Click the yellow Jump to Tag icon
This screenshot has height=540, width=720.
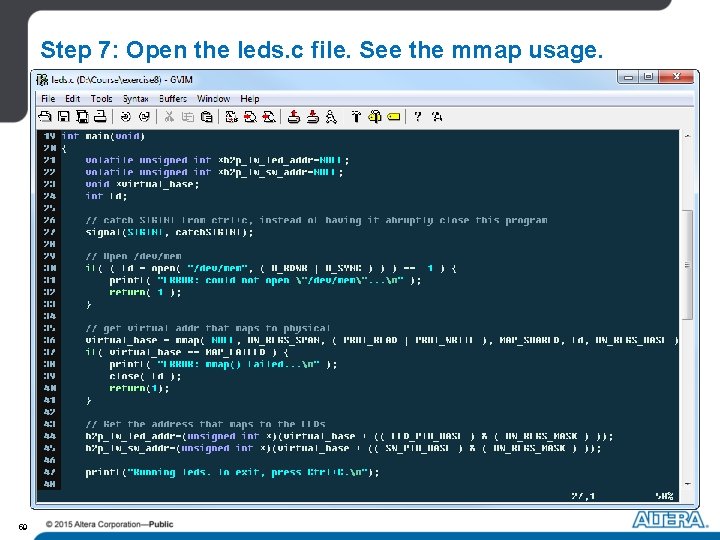[394, 117]
